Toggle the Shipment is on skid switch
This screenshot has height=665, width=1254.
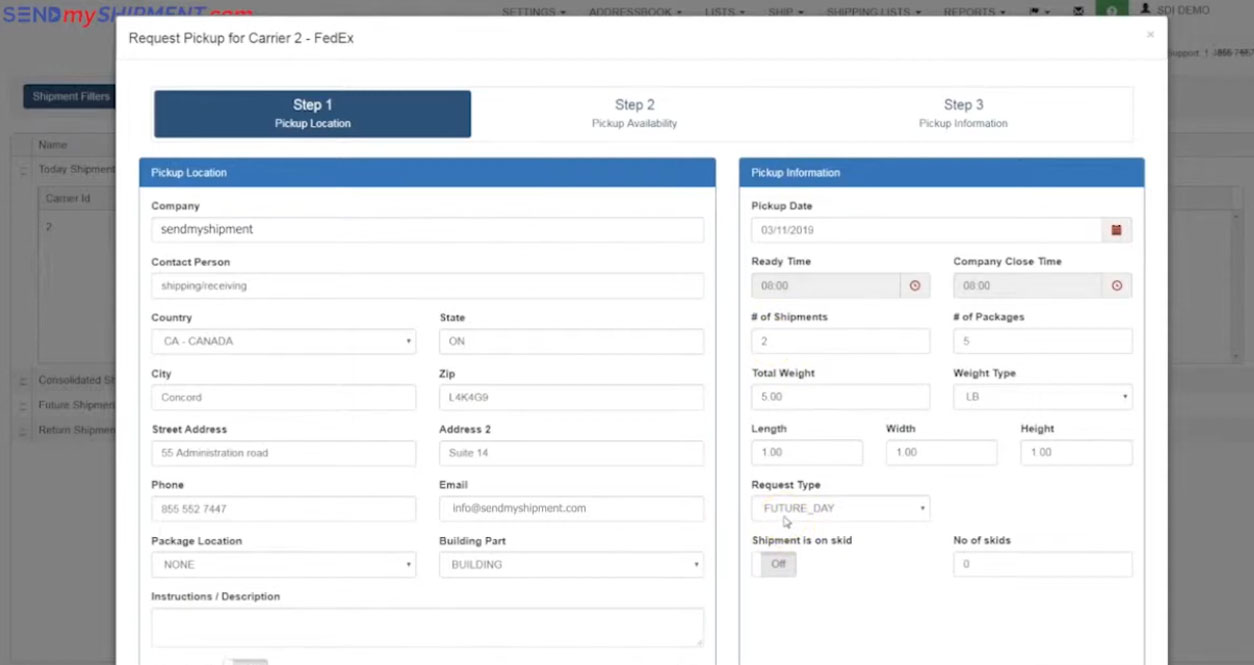point(774,564)
